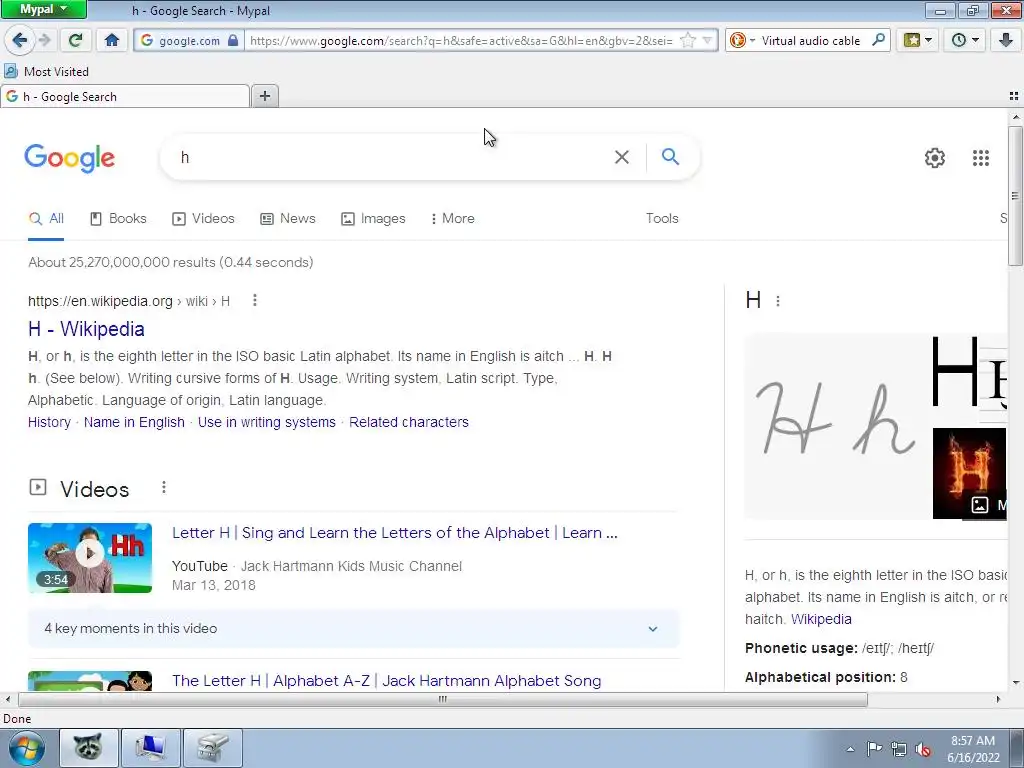This screenshot has width=1024, height=768.
Task: Open the drive utility taskbar icon
Action: click(x=213, y=748)
